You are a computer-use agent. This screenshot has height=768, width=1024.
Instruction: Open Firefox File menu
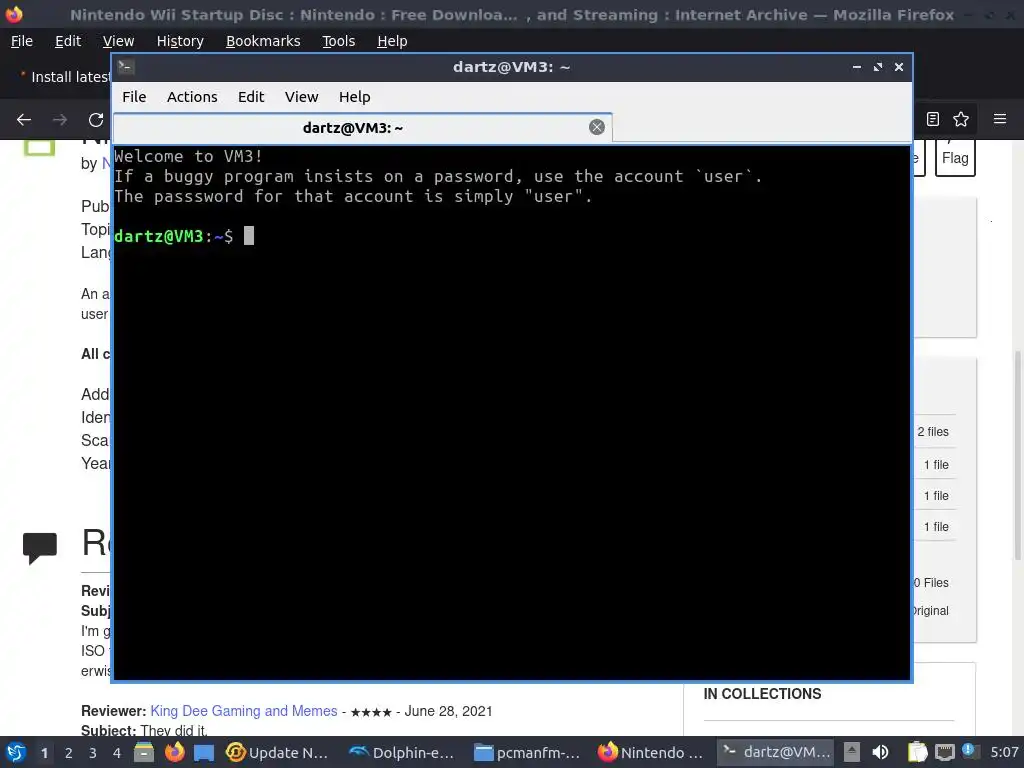22,41
